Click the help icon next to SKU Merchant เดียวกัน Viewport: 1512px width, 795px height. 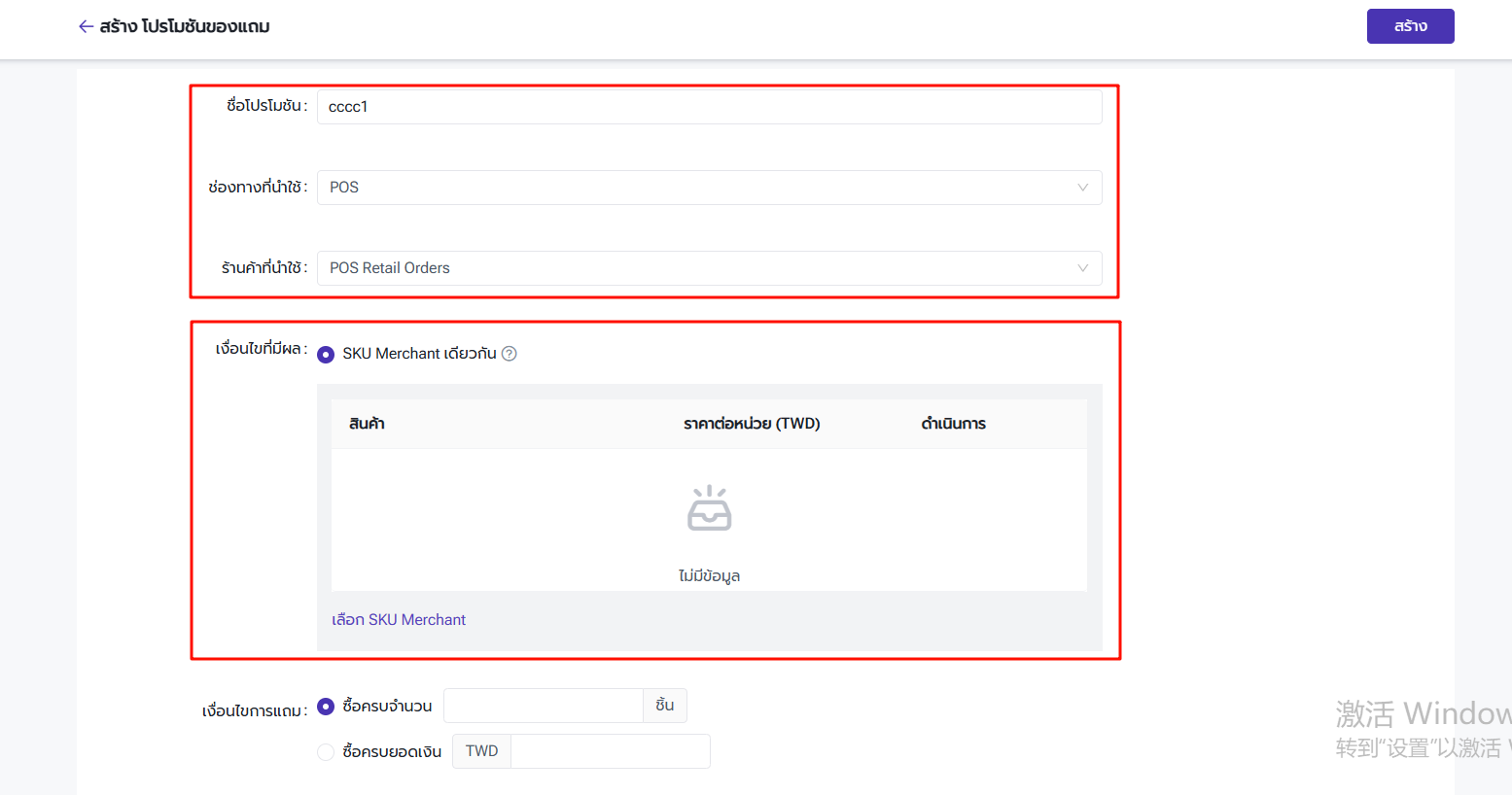coord(509,354)
